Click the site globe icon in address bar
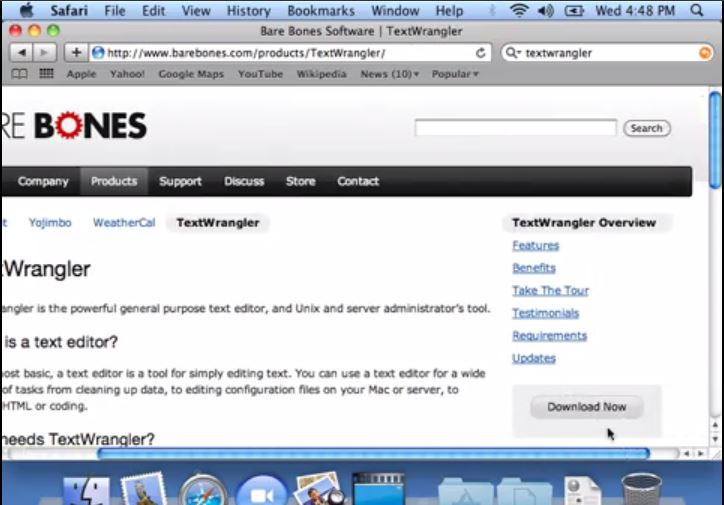The height and width of the screenshot is (505, 724). (98, 53)
